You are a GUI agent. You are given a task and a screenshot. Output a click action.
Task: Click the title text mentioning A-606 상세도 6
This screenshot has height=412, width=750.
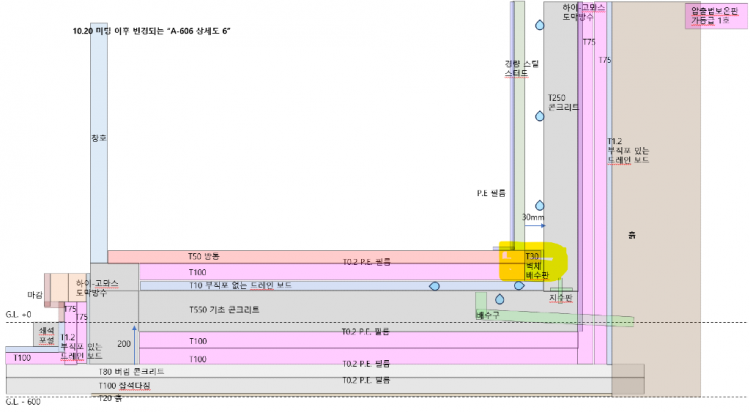tap(152, 31)
